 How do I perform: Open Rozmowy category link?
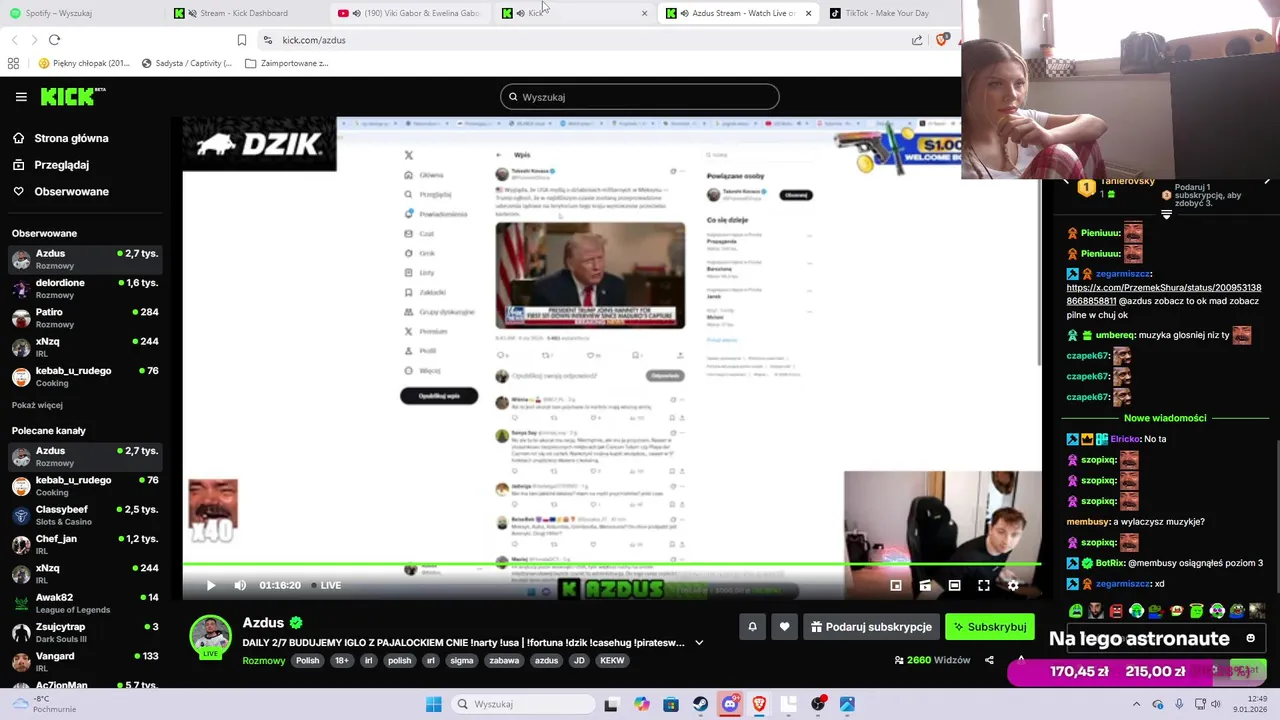(264, 660)
